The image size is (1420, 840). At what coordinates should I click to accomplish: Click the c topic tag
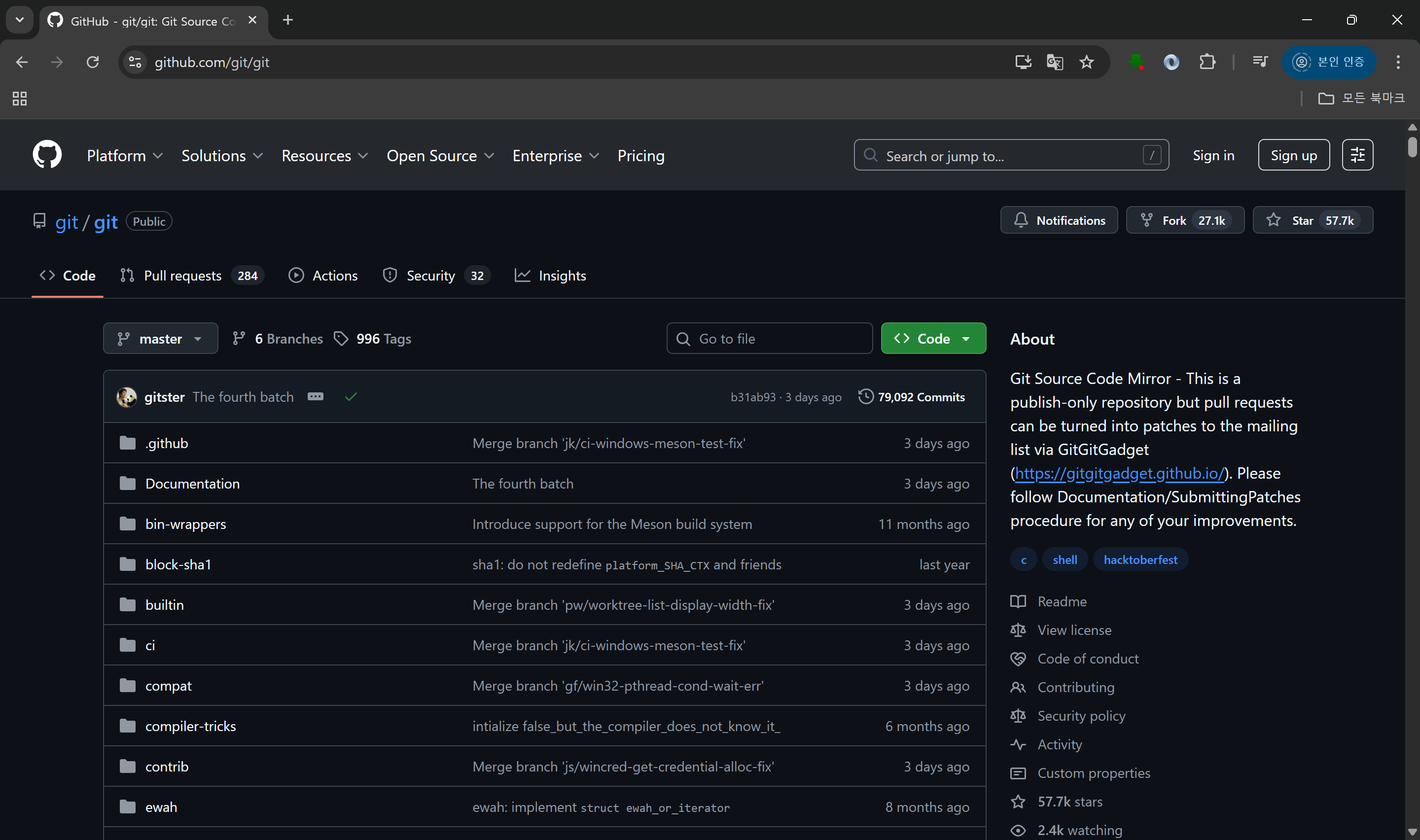[x=1023, y=559]
